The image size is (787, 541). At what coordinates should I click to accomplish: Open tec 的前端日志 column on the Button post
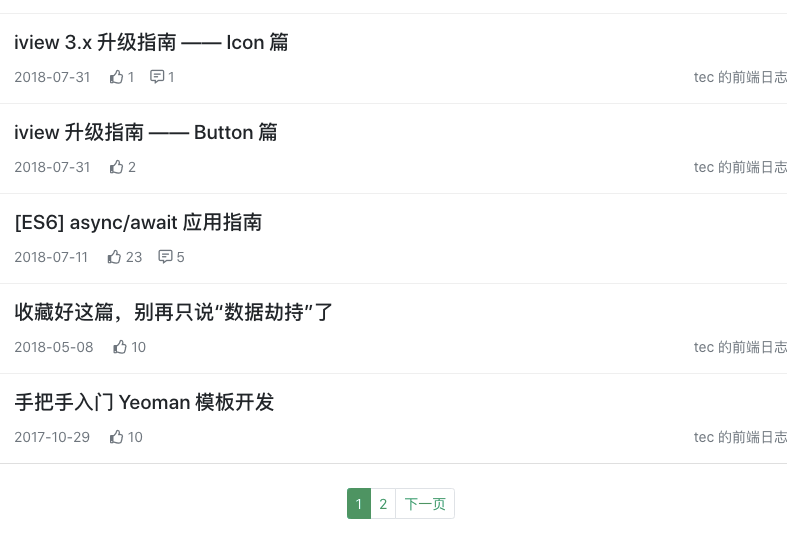[x=740, y=167]
